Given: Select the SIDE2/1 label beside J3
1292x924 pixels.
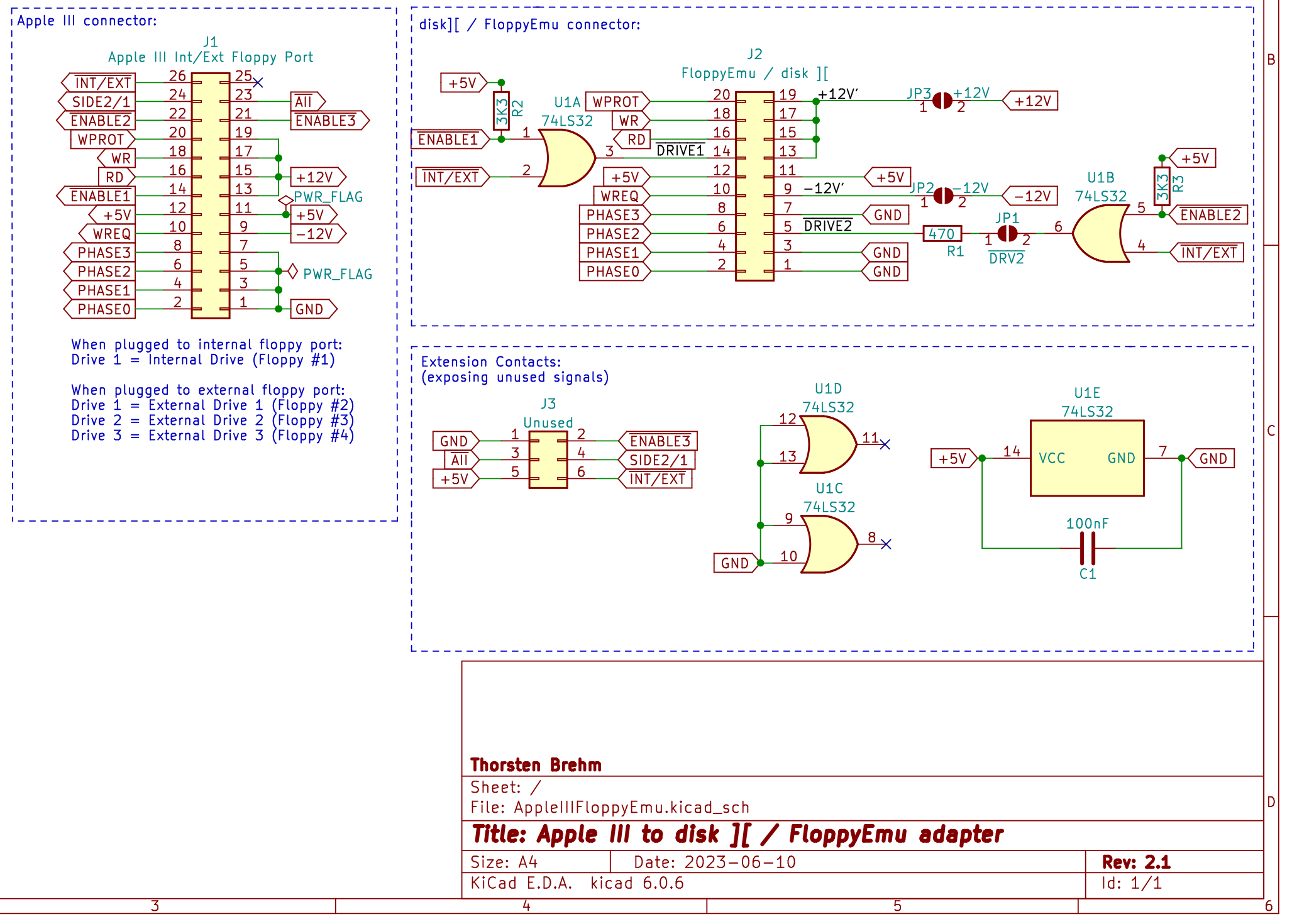Looking at the screenshot, I should click(657, 460).
